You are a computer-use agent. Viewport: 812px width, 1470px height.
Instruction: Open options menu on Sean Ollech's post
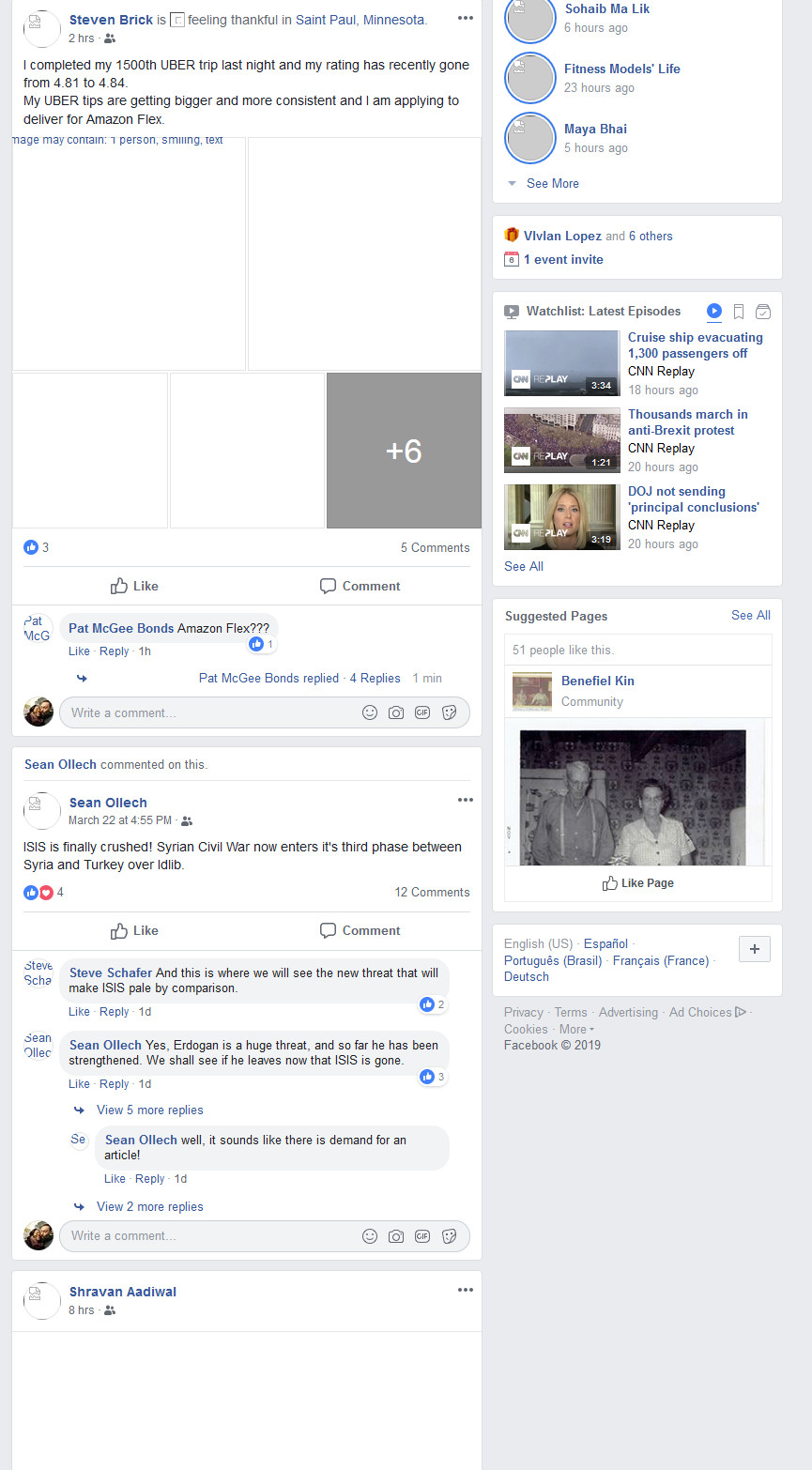pos(466,800)
